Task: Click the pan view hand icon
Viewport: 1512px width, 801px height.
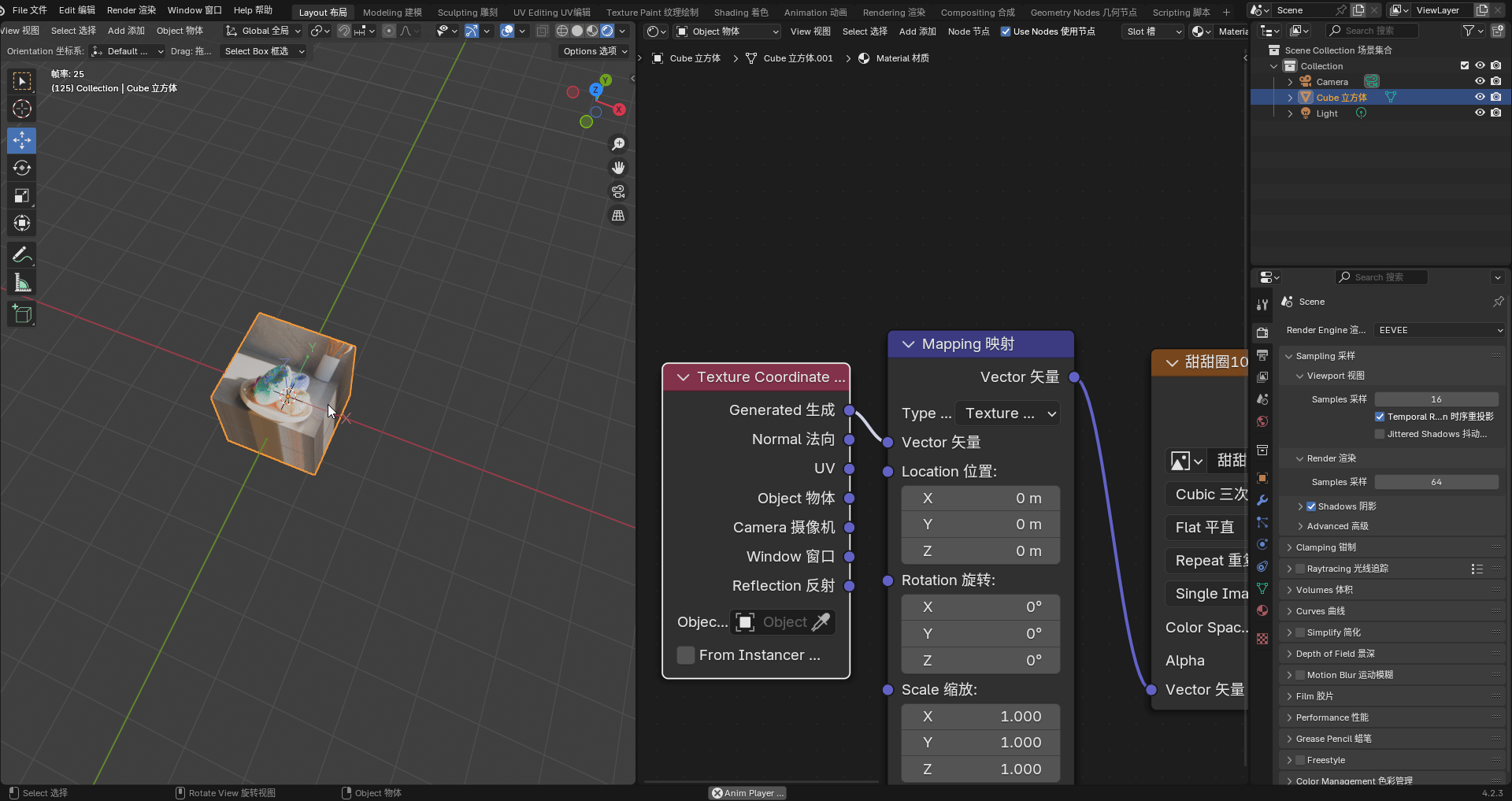Action: click(x=618, y=168)
